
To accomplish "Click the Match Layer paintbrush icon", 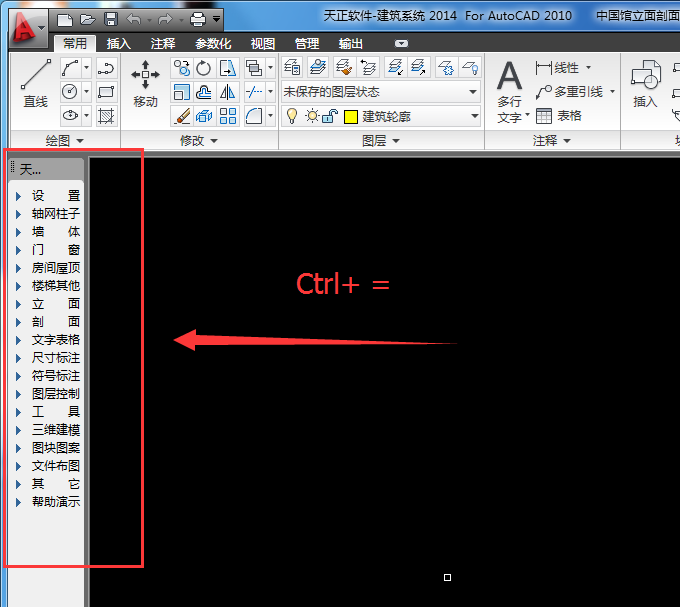I will click(344, 67).
